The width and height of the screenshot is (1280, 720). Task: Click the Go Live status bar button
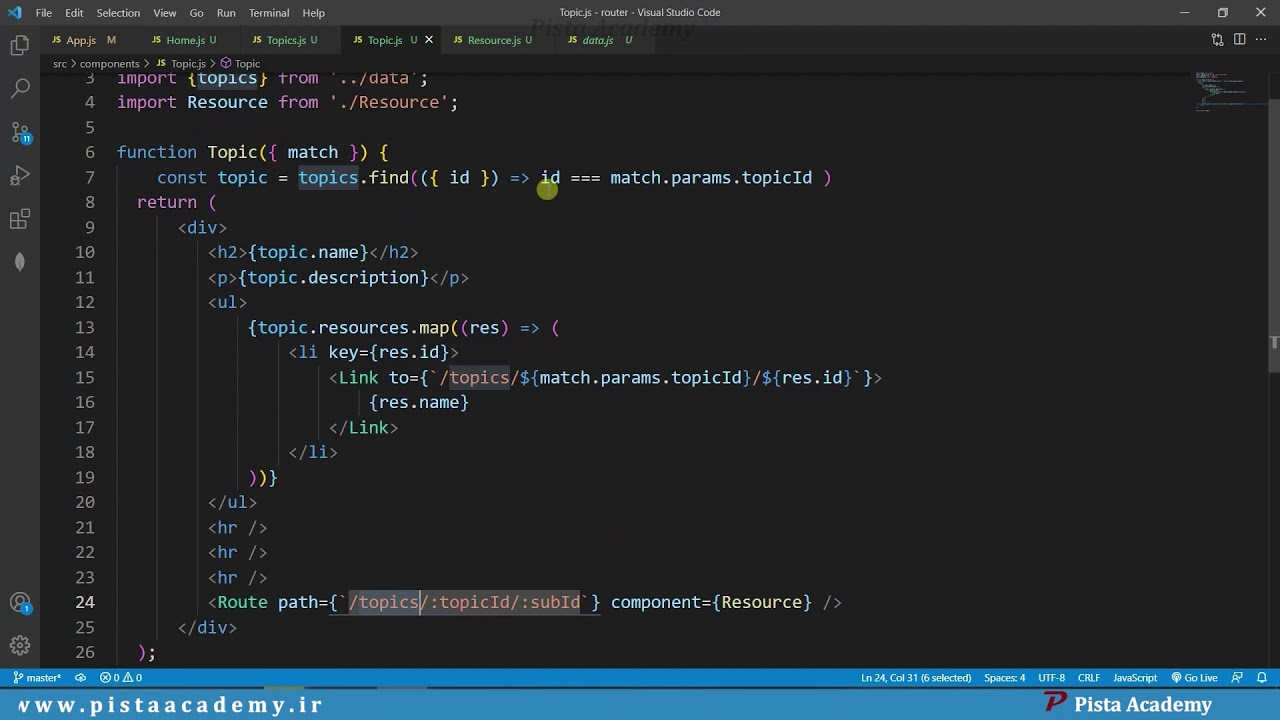(1194, 678)
